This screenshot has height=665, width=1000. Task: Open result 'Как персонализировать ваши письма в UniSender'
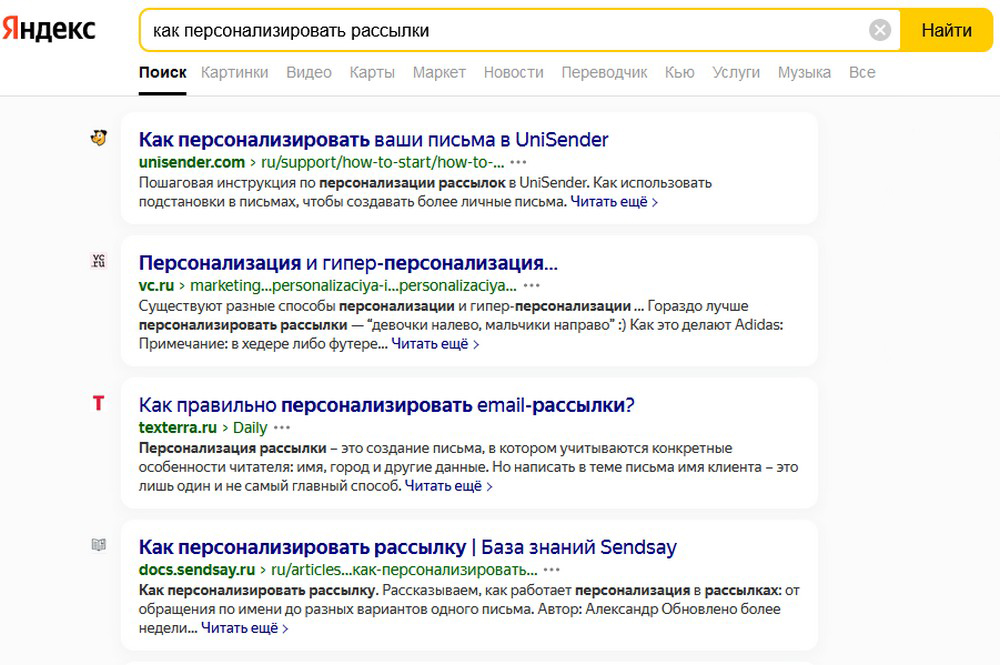coord(373,140)
